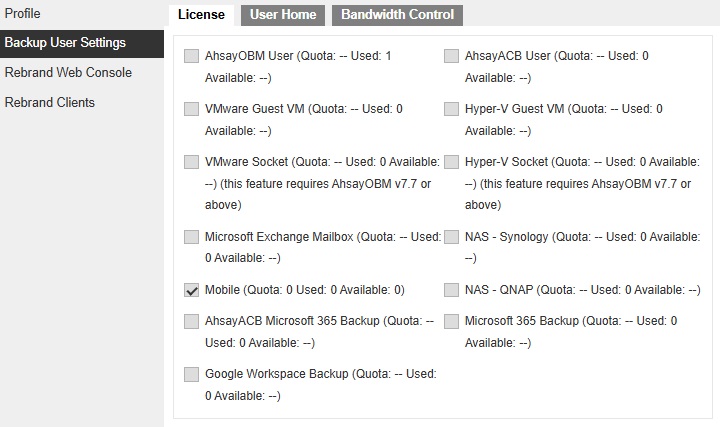720x427 pixels.
Task: Check the AhsayACB User option
Action: 451,56
